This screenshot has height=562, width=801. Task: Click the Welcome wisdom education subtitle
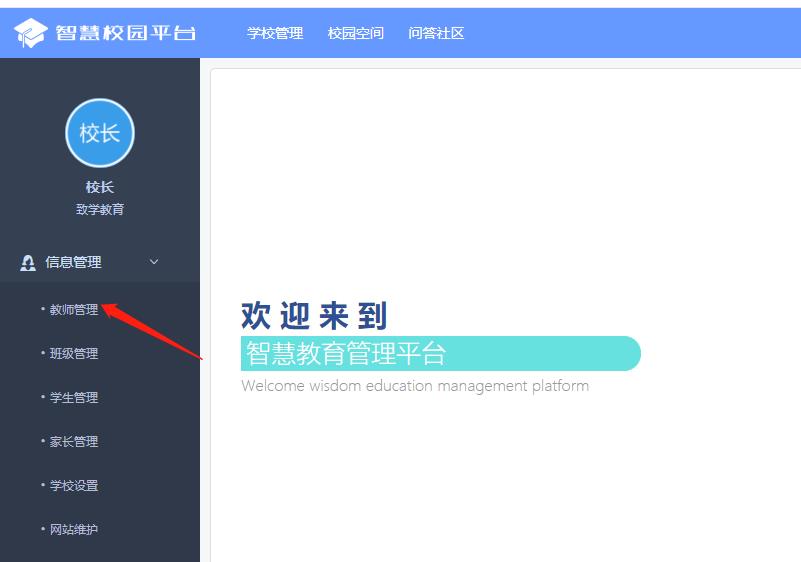415,386
